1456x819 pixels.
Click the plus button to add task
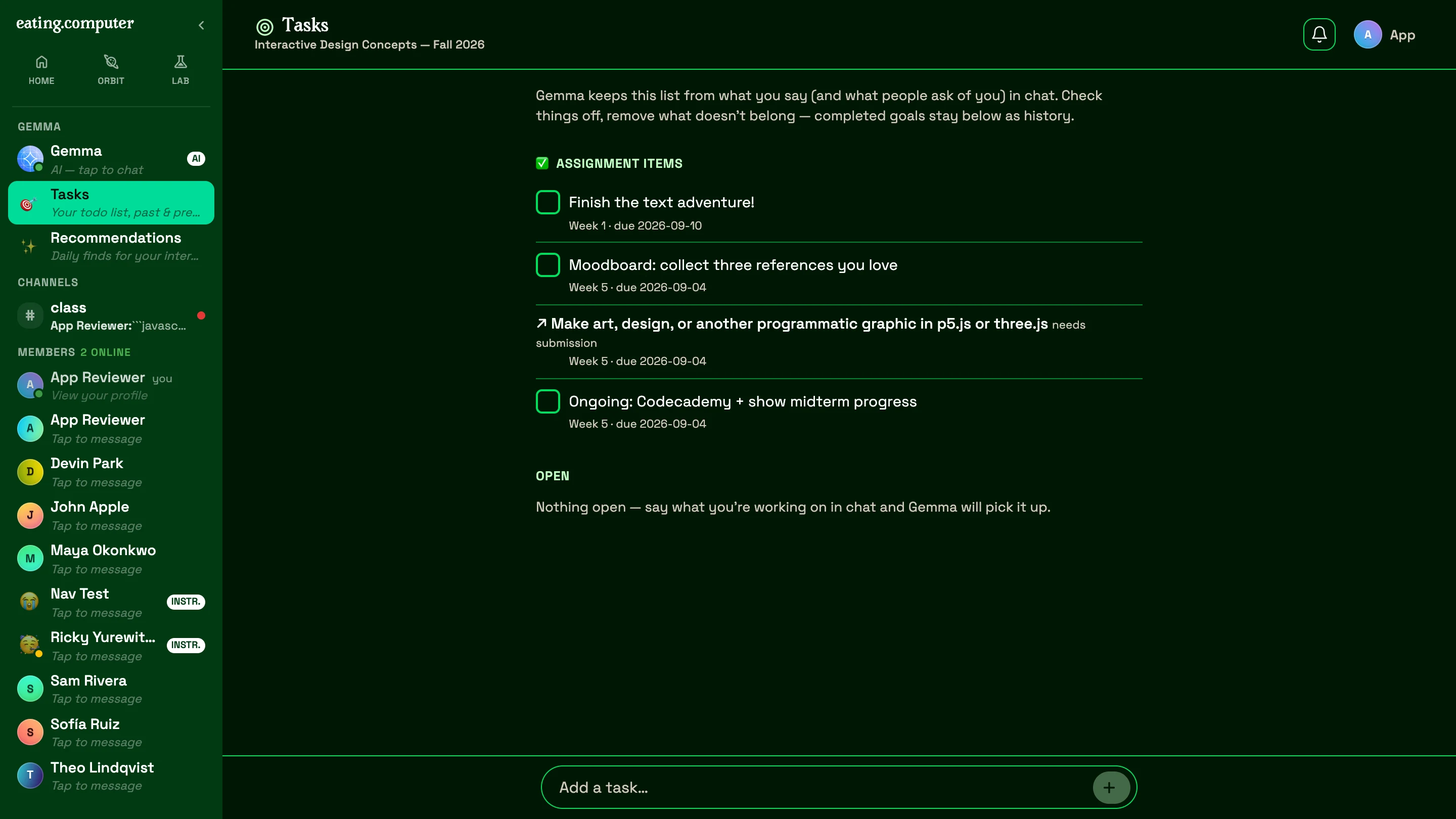1111,787
